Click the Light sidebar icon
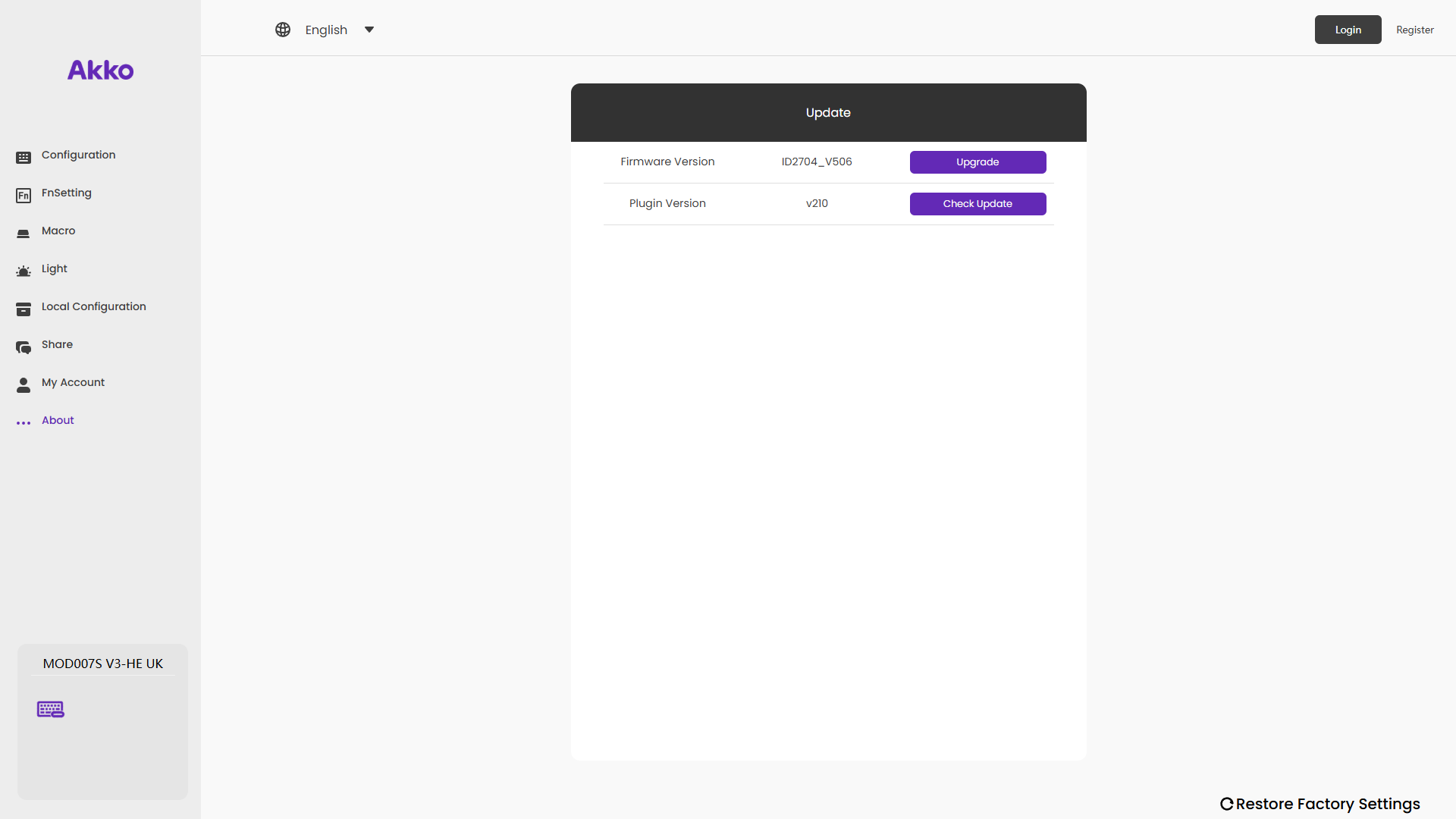This screenshot has width=1456, height=819. (24, 271)
